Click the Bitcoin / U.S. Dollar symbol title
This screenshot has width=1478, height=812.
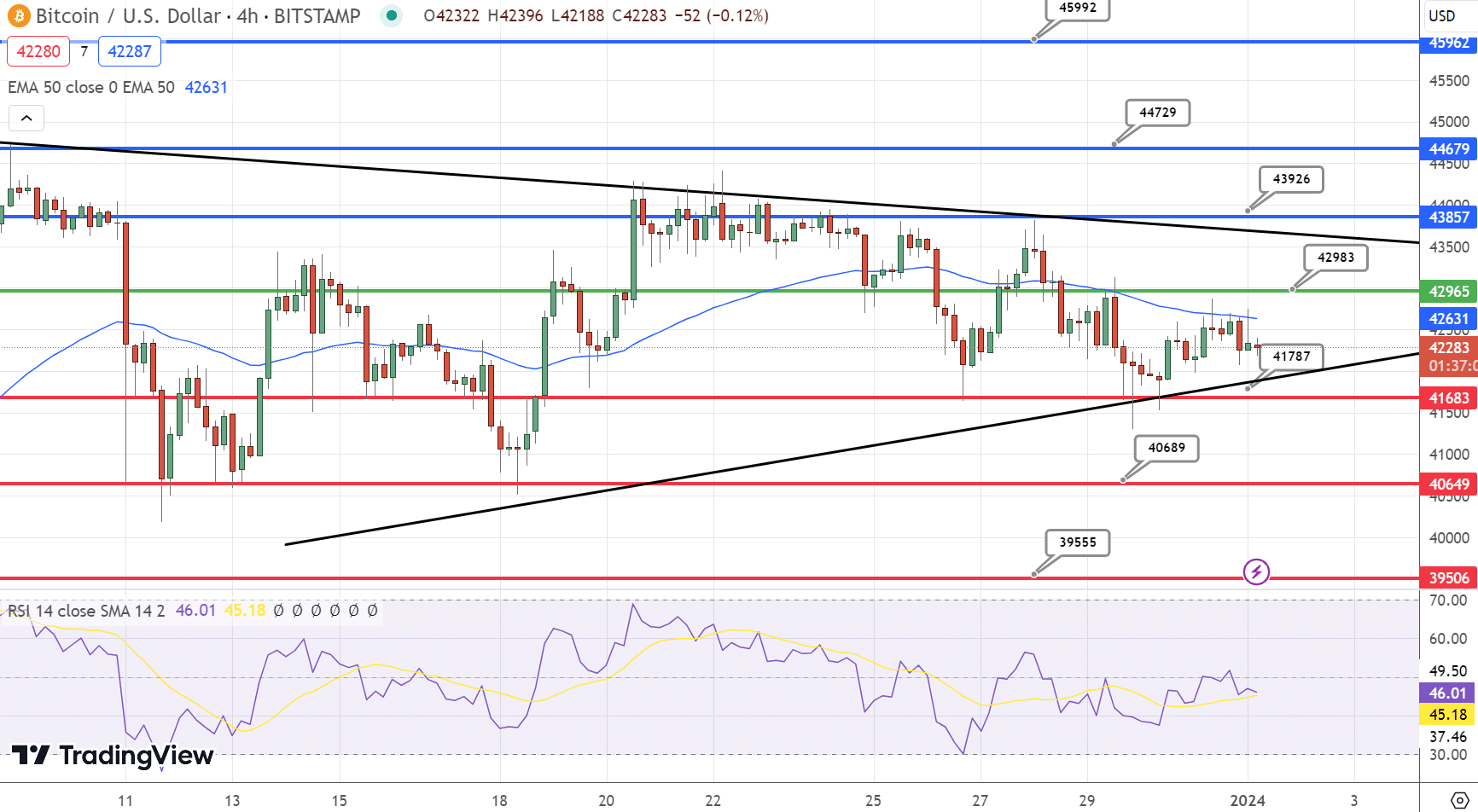coord(129,15)
